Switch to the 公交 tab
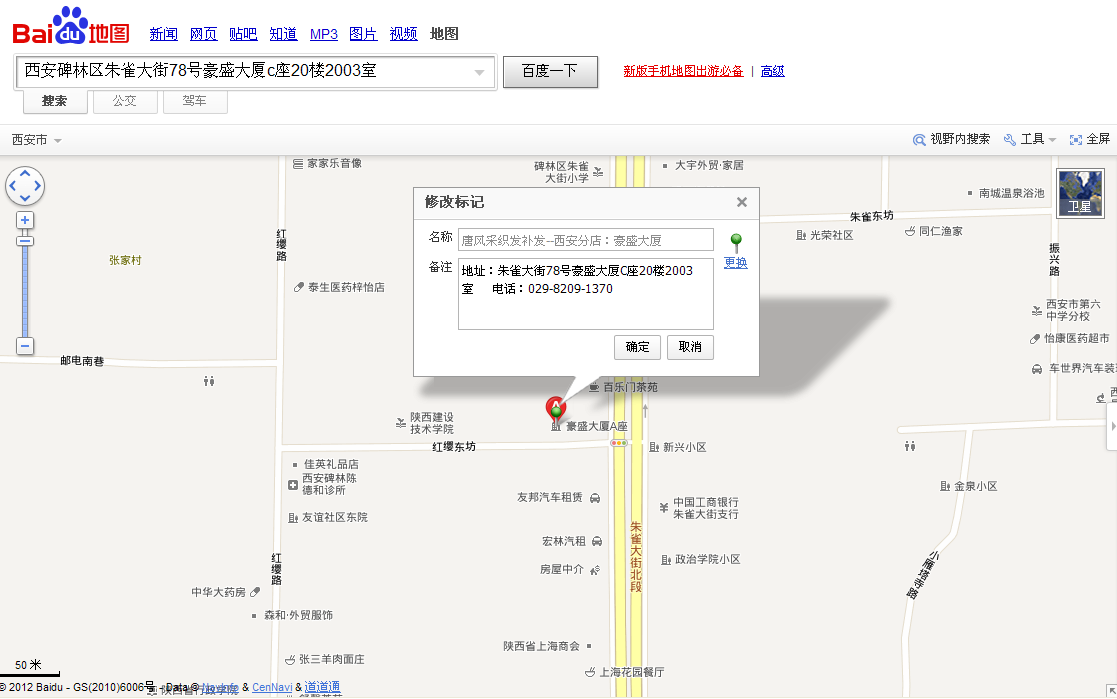 [124, 100]
